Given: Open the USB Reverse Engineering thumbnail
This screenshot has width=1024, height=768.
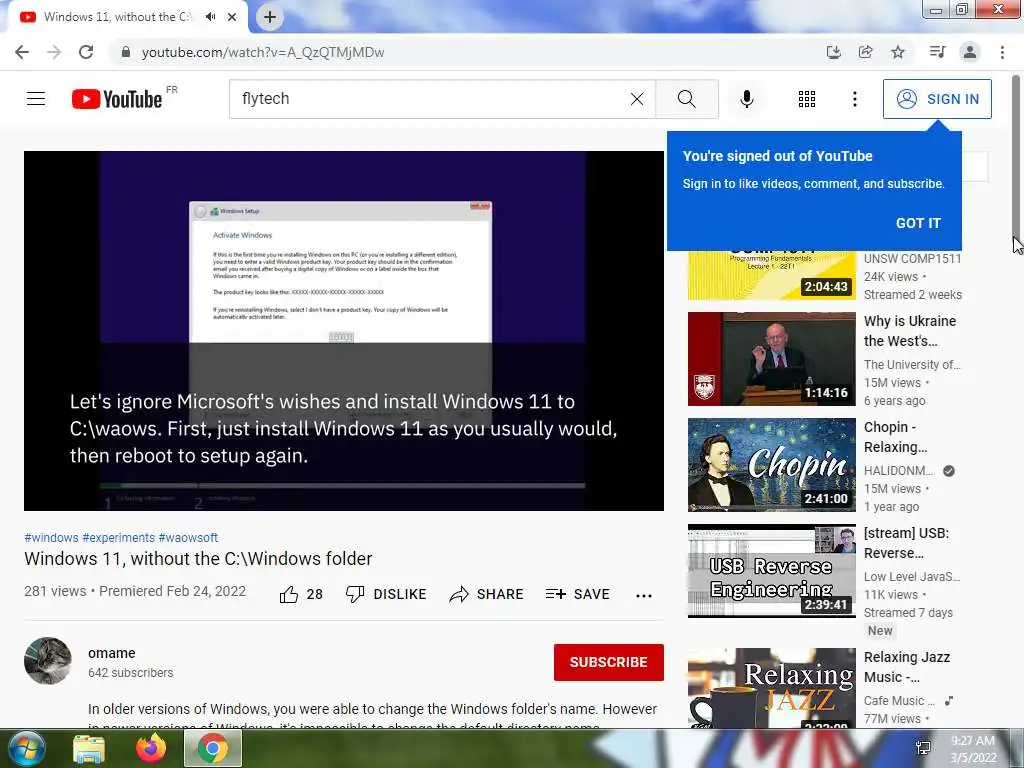Looking at the screenshot, I should pos(771,571).
